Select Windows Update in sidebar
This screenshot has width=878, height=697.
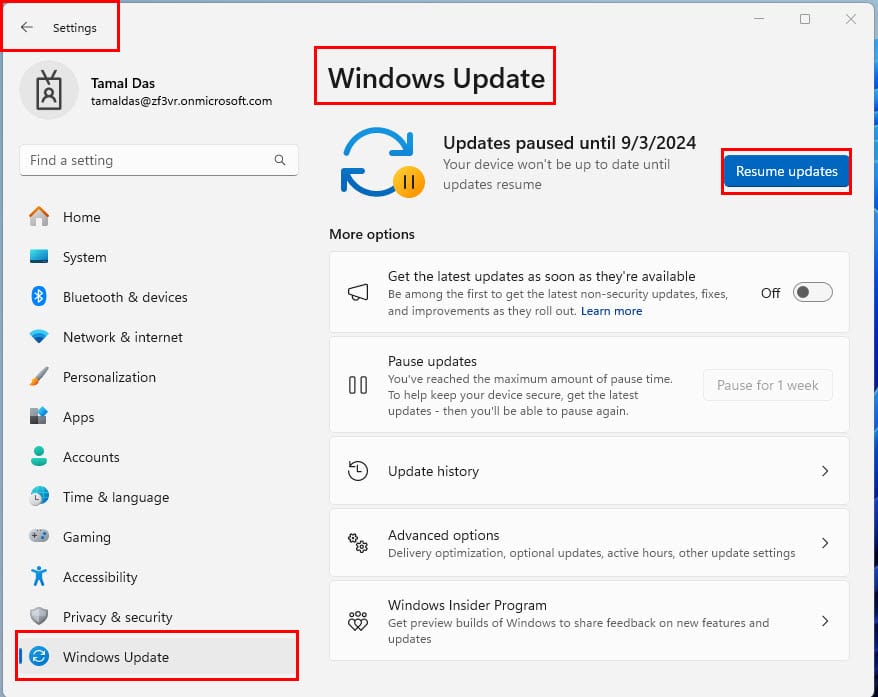point(157,656)
